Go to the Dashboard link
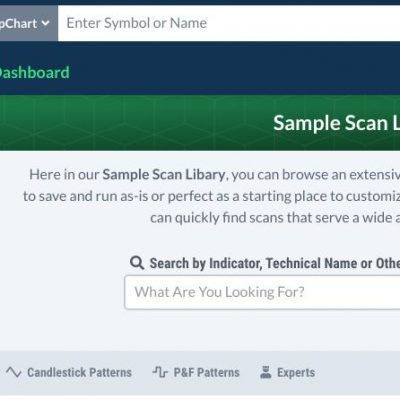The image size is (400, 400). (x=35, y=73)
